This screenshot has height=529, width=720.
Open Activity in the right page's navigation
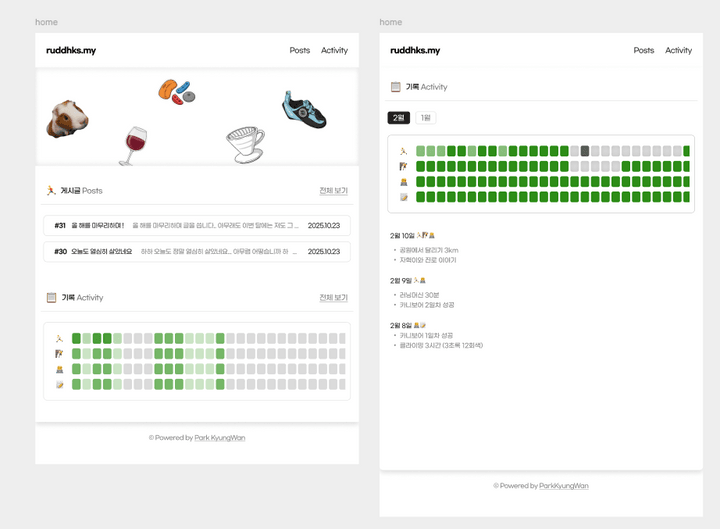coord(678,50)
